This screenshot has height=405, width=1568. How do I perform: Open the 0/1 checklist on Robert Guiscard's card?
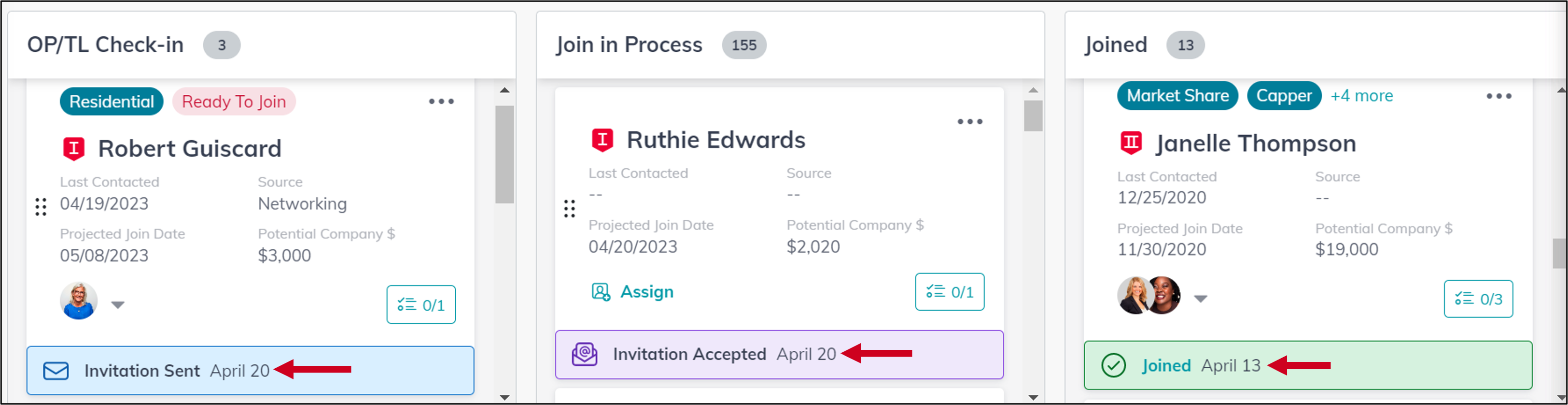pos(420,304)
